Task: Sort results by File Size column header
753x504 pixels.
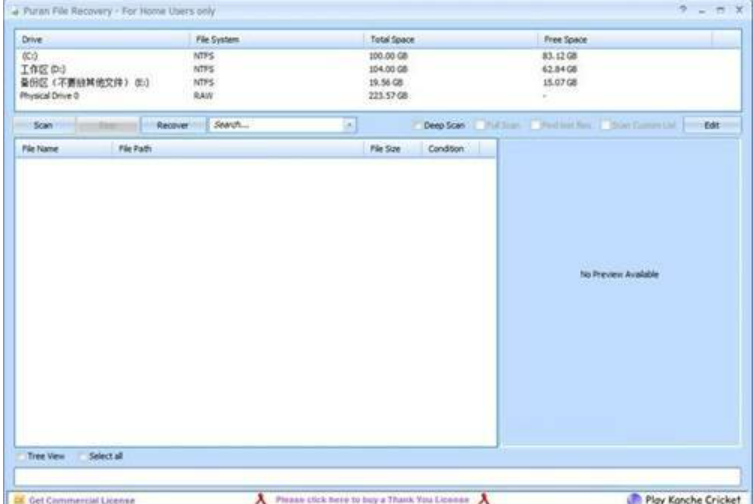Action: [392, 149]
